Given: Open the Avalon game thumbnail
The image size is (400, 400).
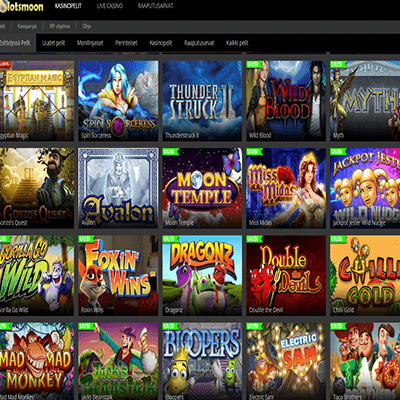Looking at the screenshot, I should [x=118, y=188].
